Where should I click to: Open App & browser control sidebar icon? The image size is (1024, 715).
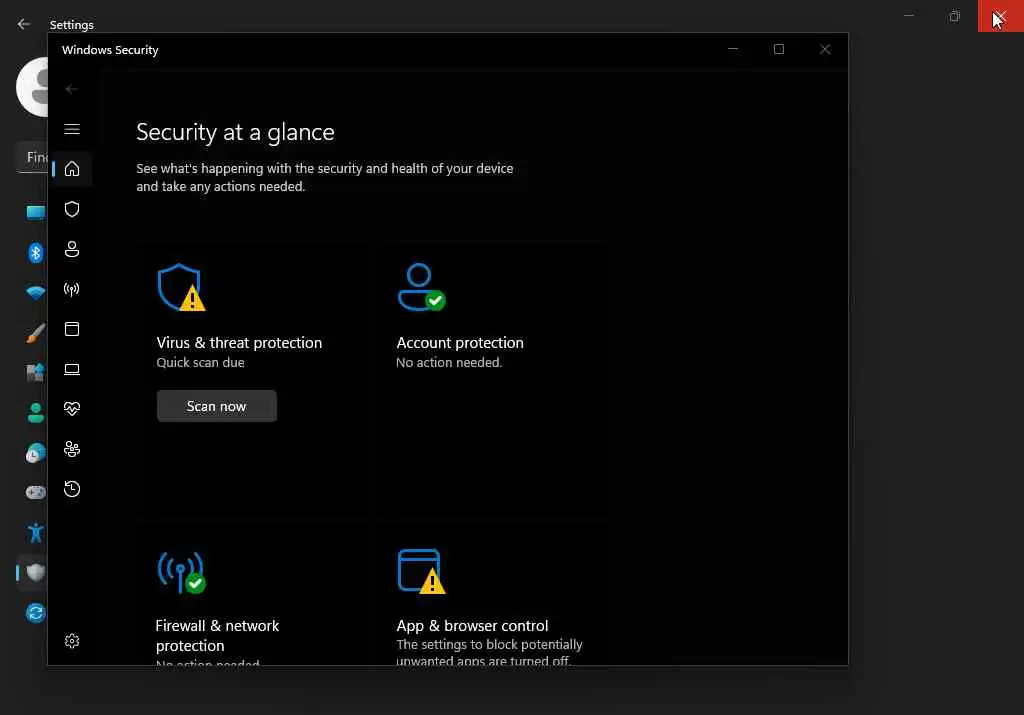[x=72, y=329]
